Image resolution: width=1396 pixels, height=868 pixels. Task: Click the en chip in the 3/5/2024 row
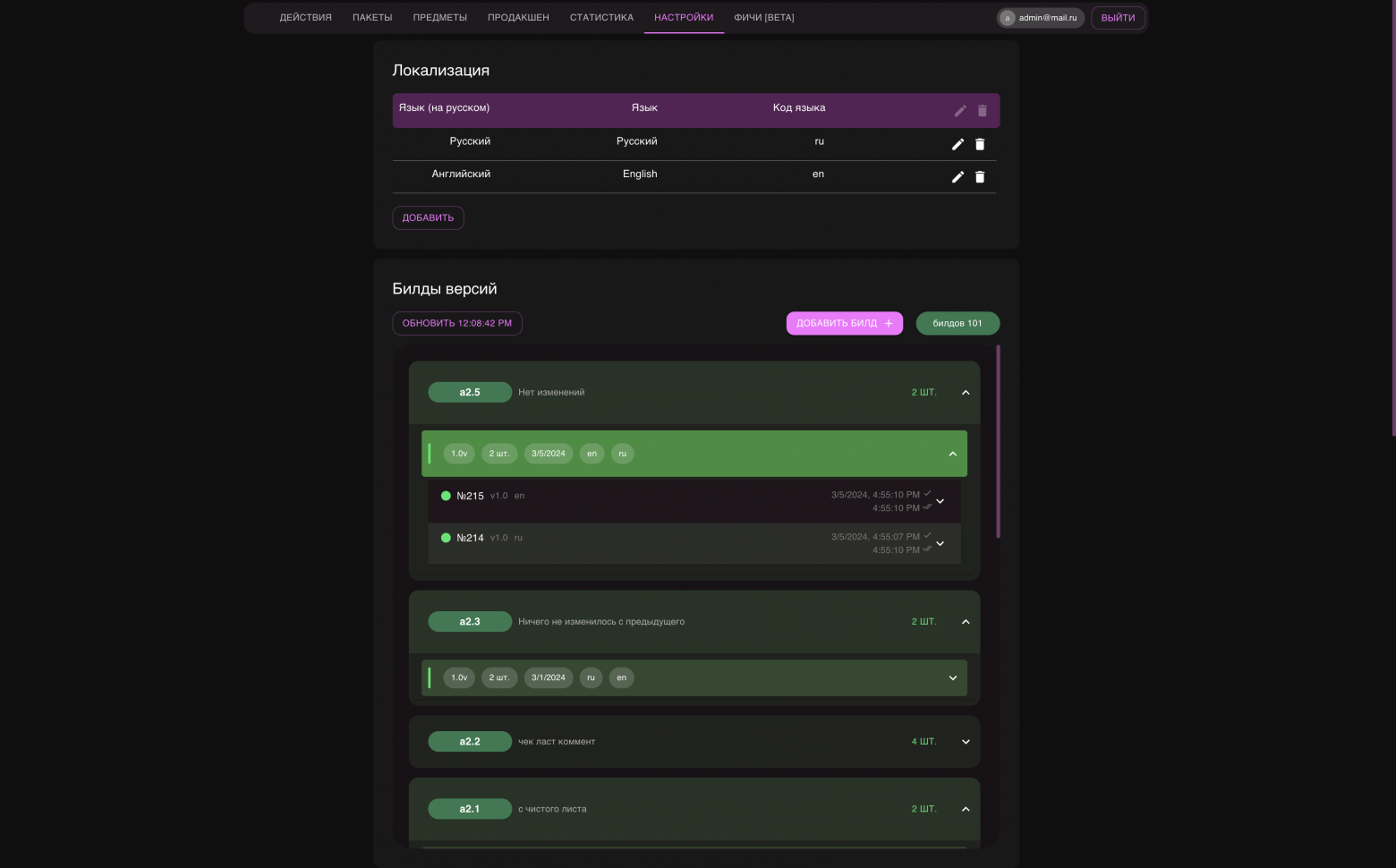[x=592, y=454]
